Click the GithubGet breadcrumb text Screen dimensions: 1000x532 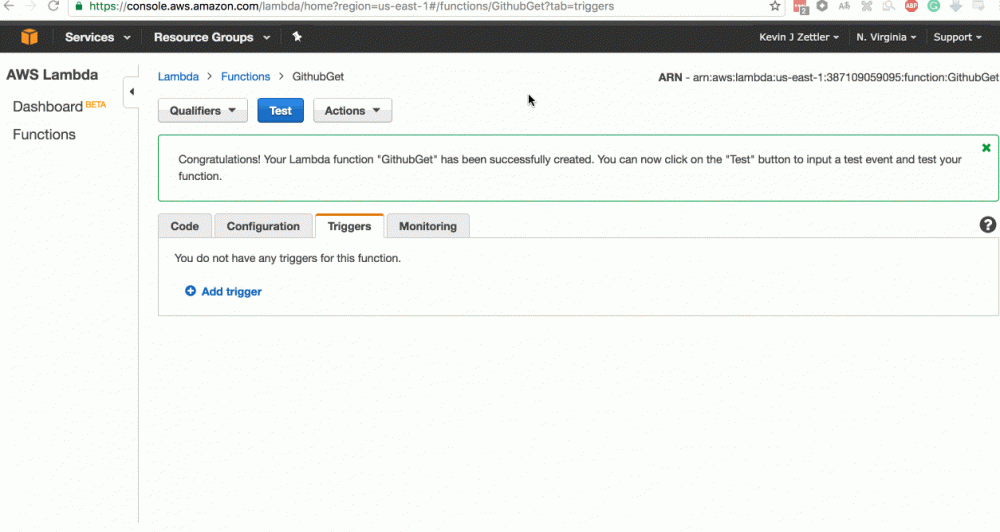pos(318,77)
